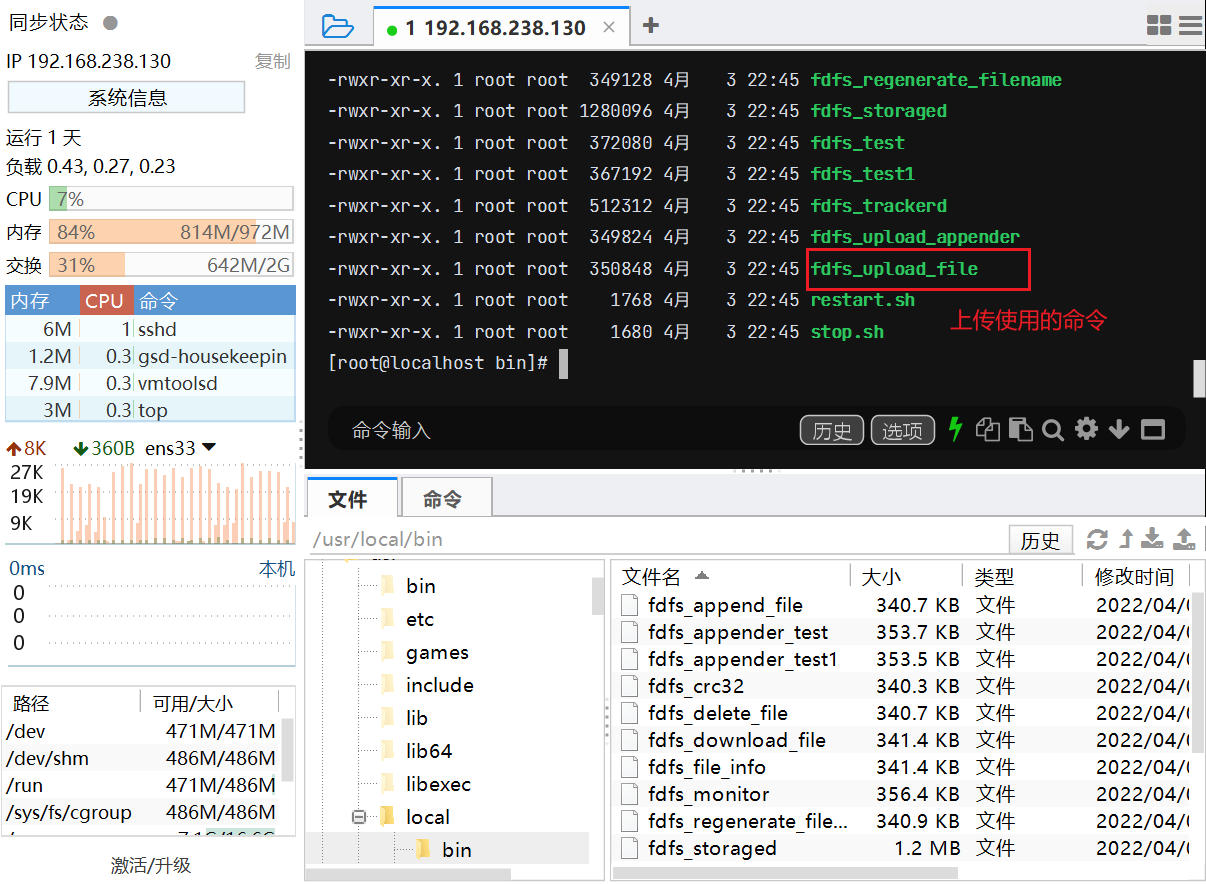This screenshot has height=884, width=1206.
Task: Go to parent directory arrow icon
Action: [1126, 540]
